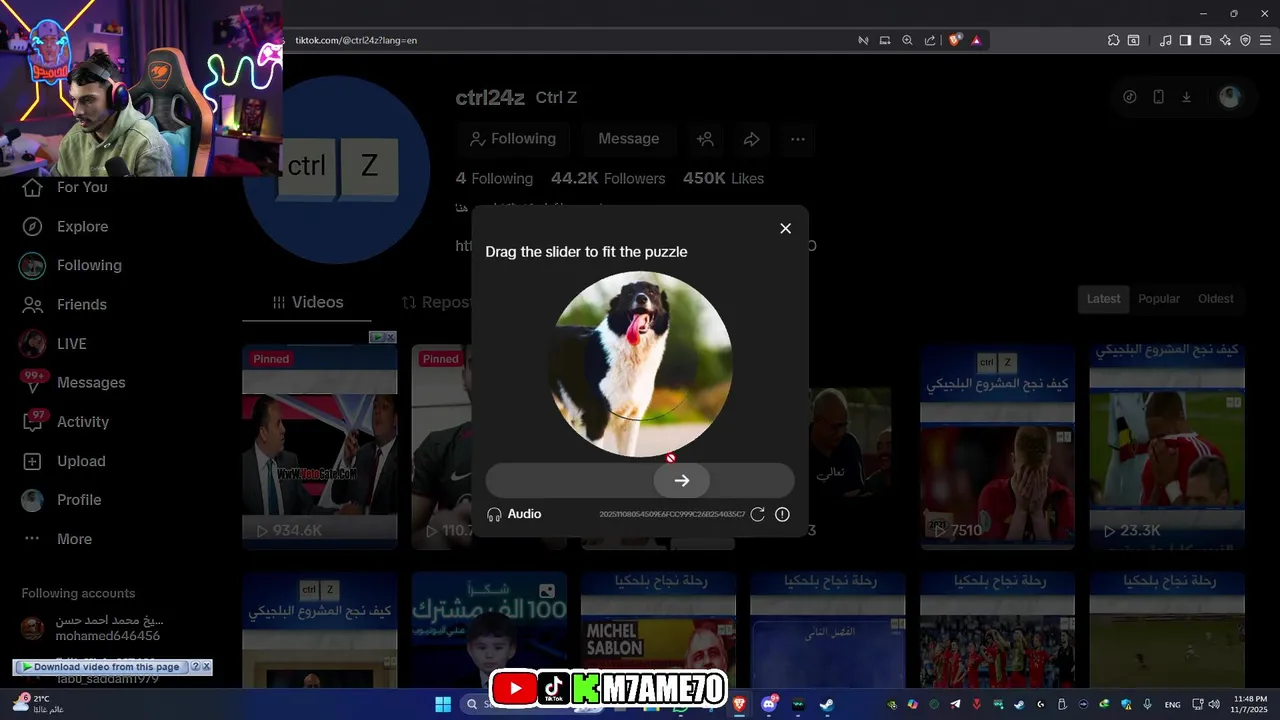This screenshot has width=1280, height=720.
Task: Click Download video from this page
Action: (x=102, y=667)
